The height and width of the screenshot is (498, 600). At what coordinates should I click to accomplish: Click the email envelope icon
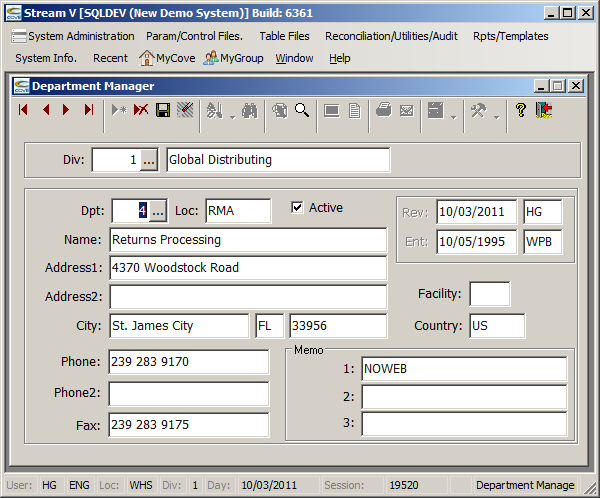[406, 111]
